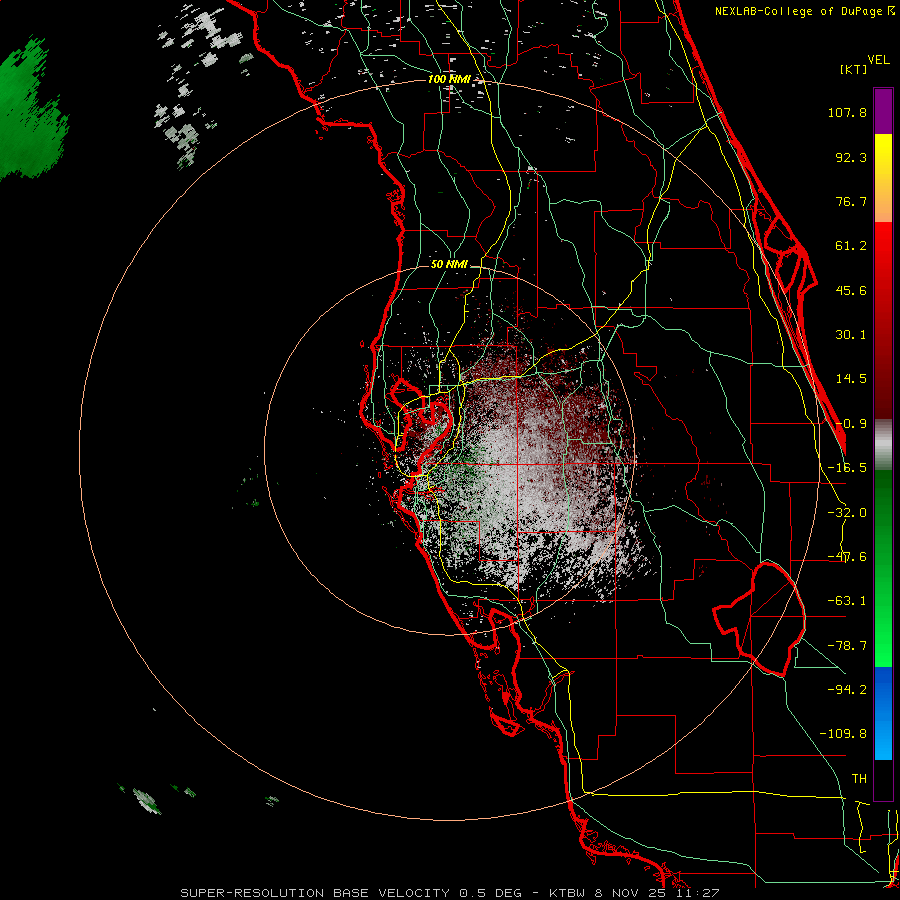The image size is (900, 900).
Task: Click the VEL legend title
Action: tap(878, 60)
